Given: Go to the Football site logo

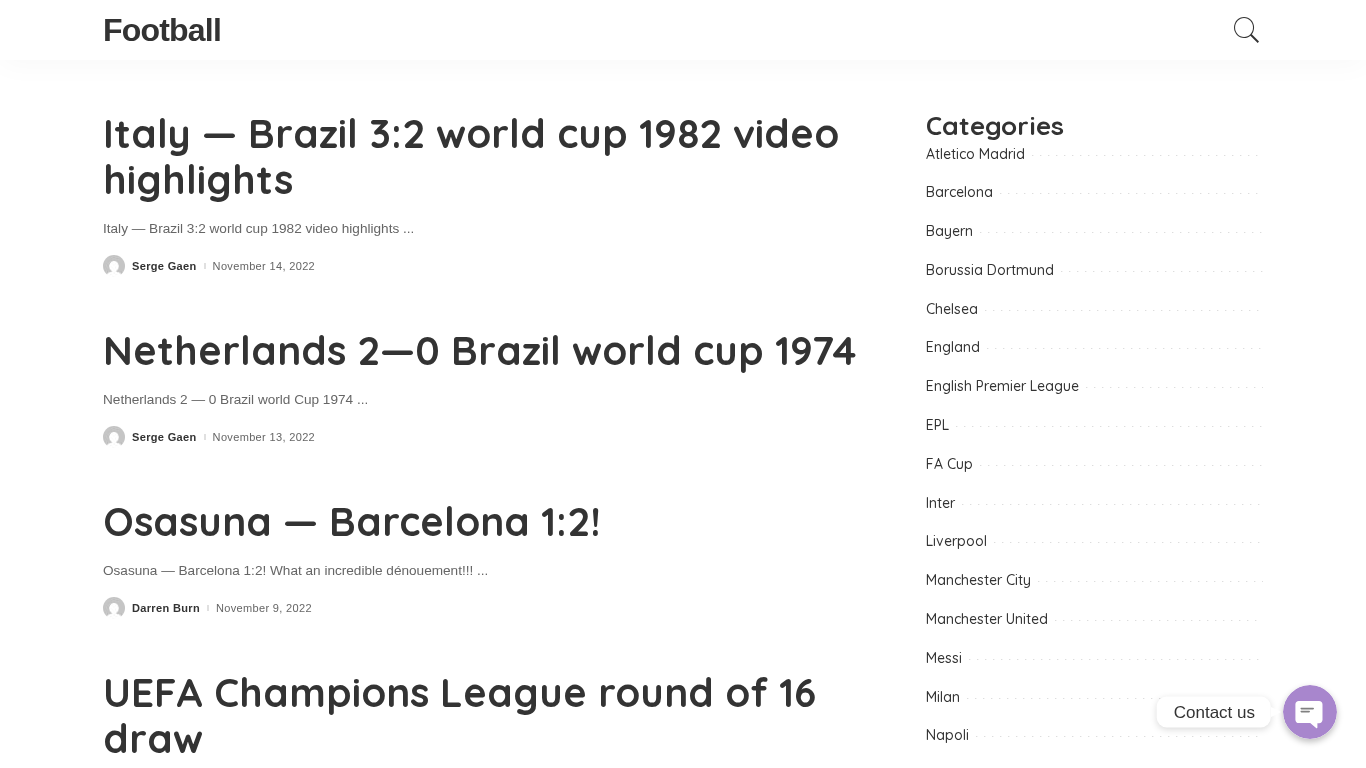Looking at the screenshot, I should click(x=162, y=30).
